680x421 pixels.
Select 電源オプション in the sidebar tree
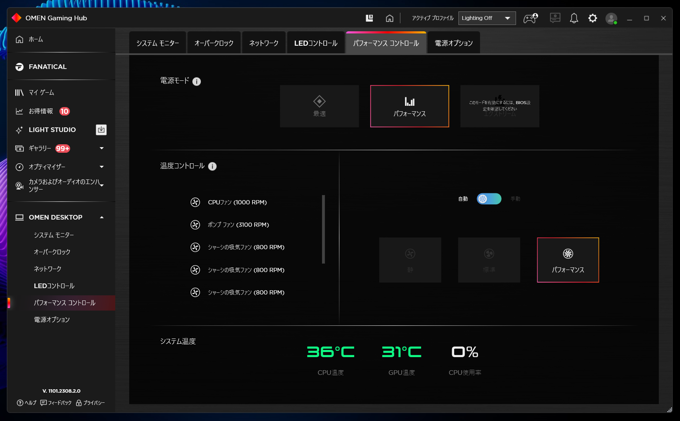coord(52,320)
